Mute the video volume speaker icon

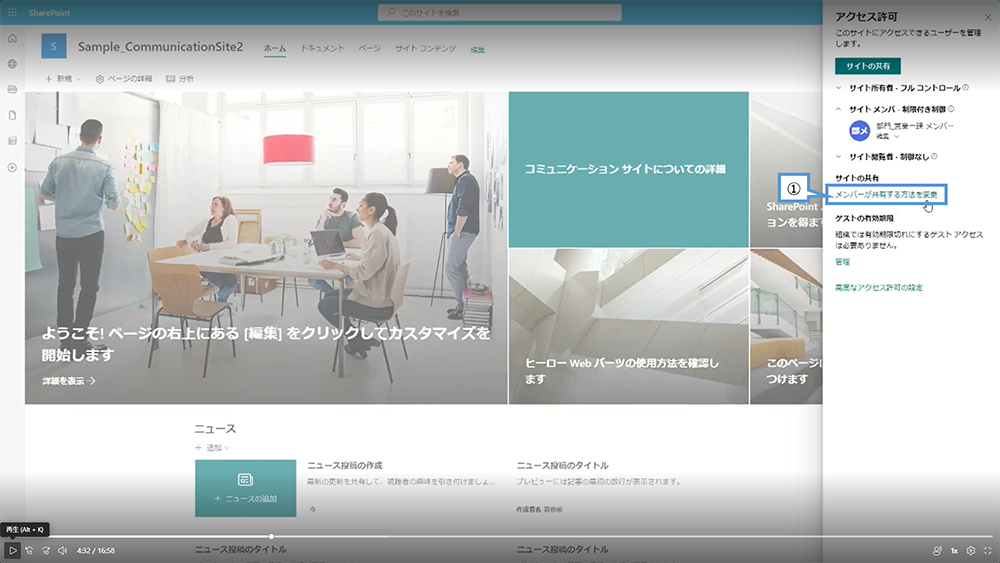(62, 550)
